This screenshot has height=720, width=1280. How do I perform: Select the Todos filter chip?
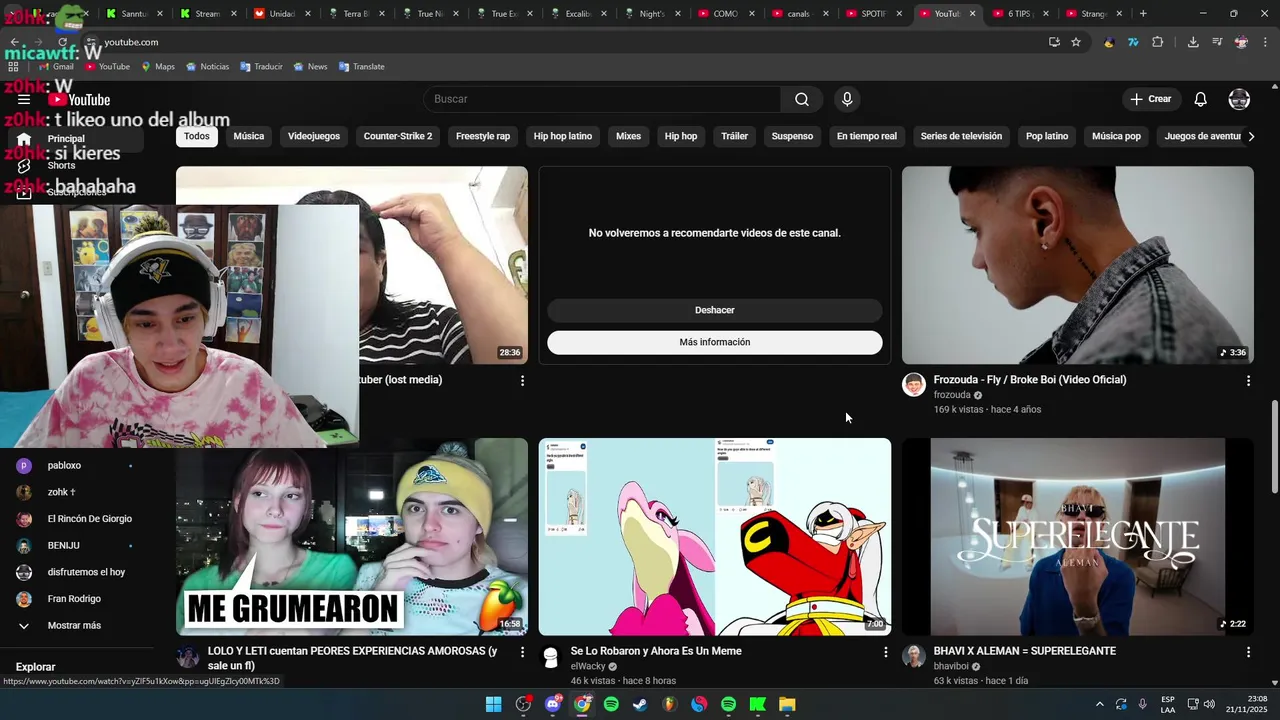(197, 136)
